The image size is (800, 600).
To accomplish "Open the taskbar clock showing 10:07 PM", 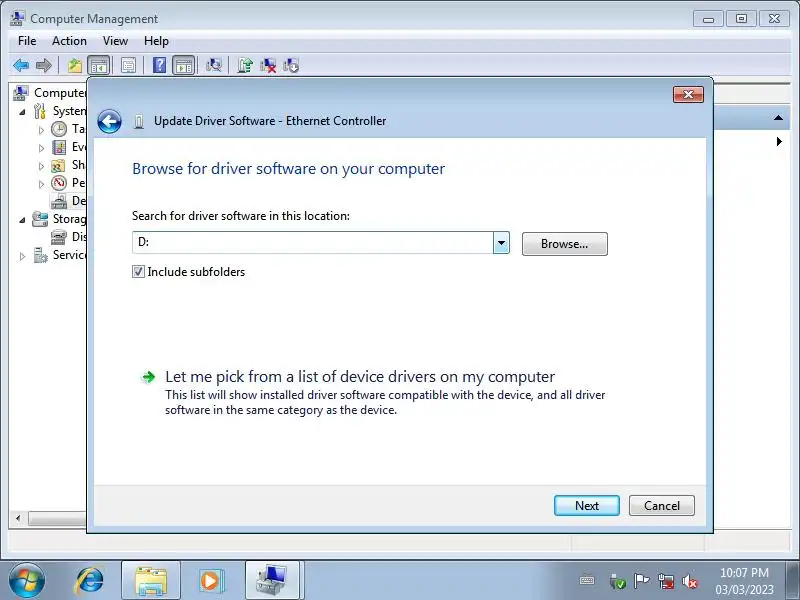I will (x=744, y=581).
